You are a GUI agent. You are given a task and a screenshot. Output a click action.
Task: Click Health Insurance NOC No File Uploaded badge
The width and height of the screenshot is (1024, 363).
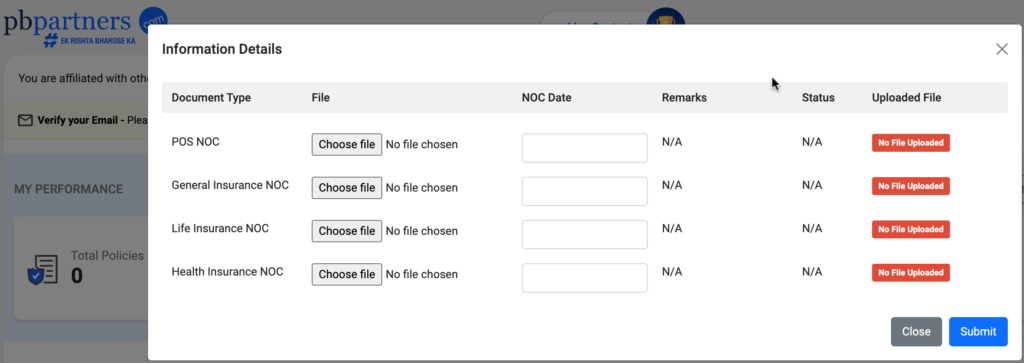910,272
